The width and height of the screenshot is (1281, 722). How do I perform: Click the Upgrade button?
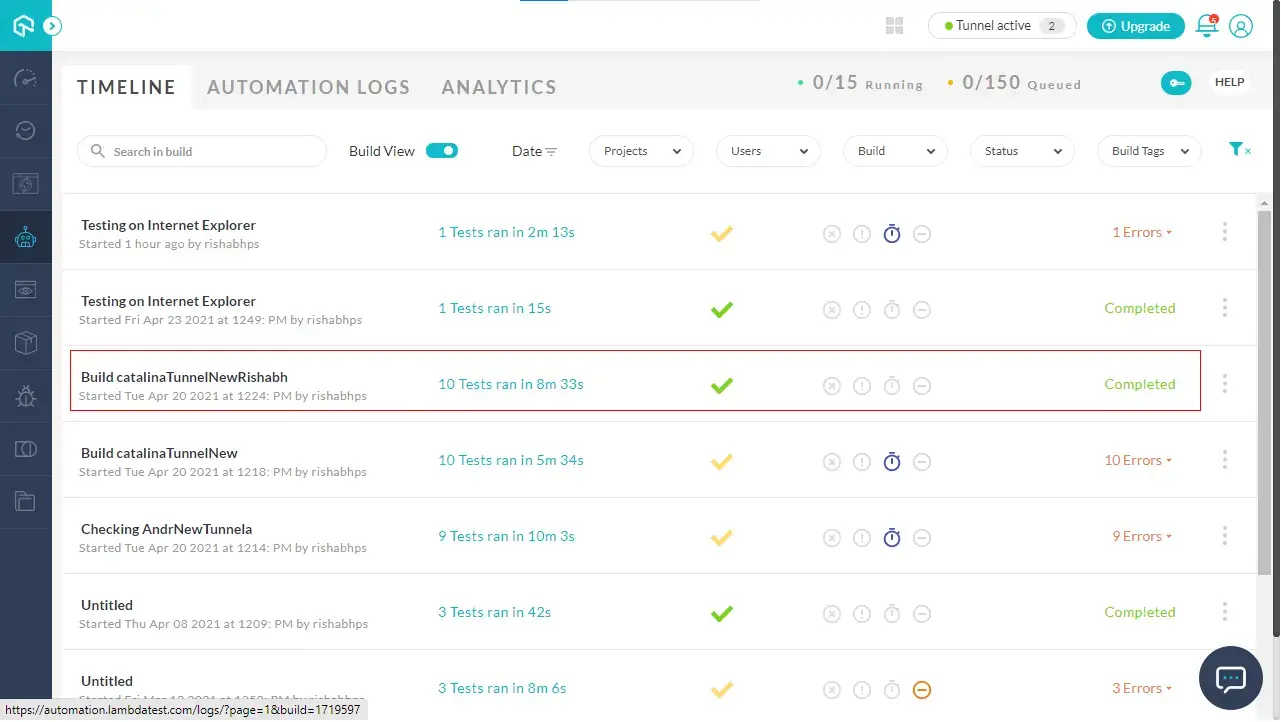1135,26
